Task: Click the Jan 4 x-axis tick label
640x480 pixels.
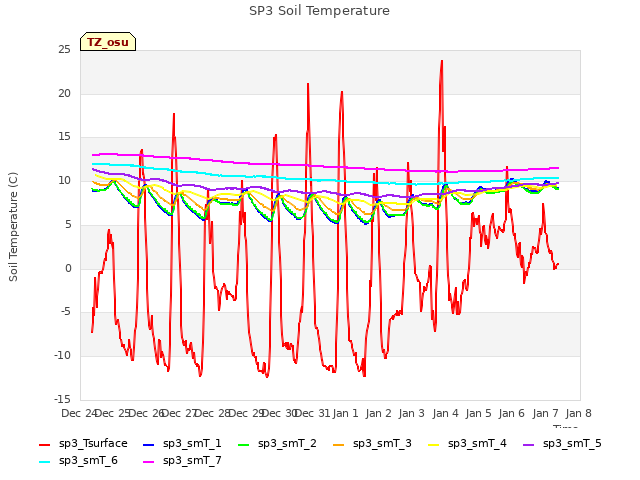Action: [x=445, y=413]
